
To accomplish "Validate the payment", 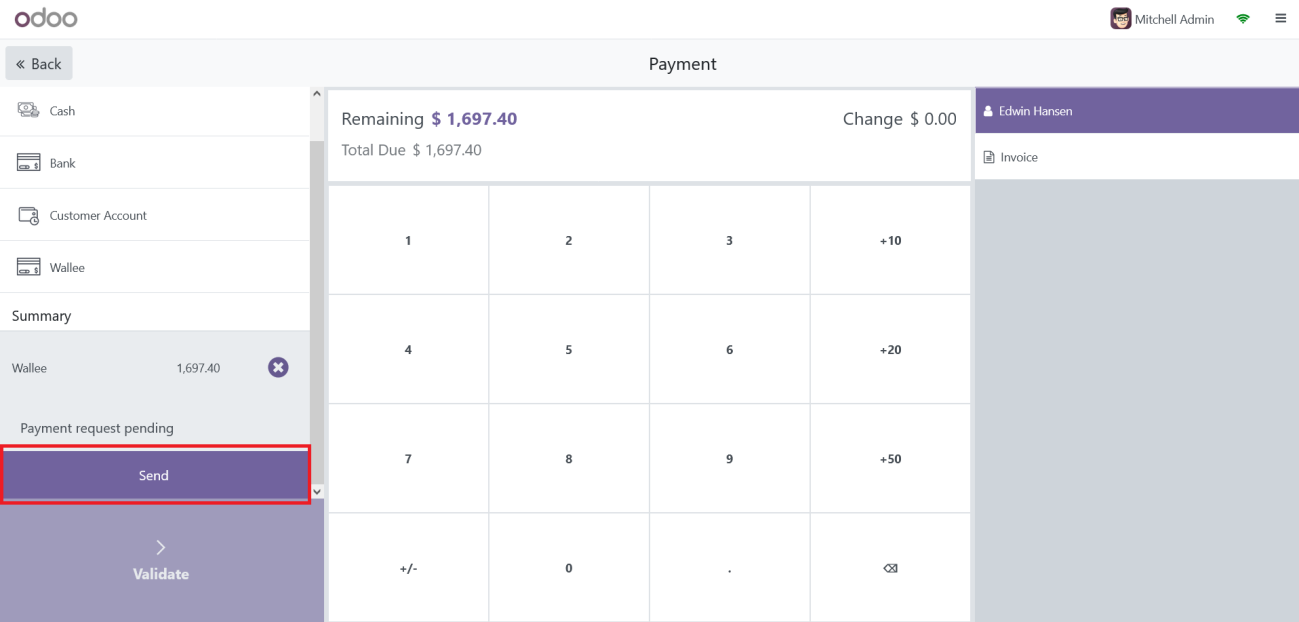I will pyautogui.click(x=161, y=560).
